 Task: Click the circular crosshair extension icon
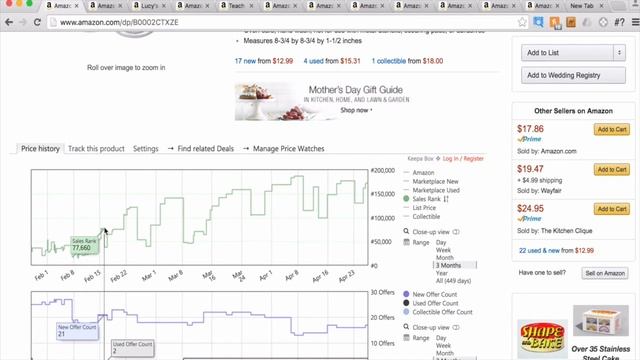pos(603,22)
